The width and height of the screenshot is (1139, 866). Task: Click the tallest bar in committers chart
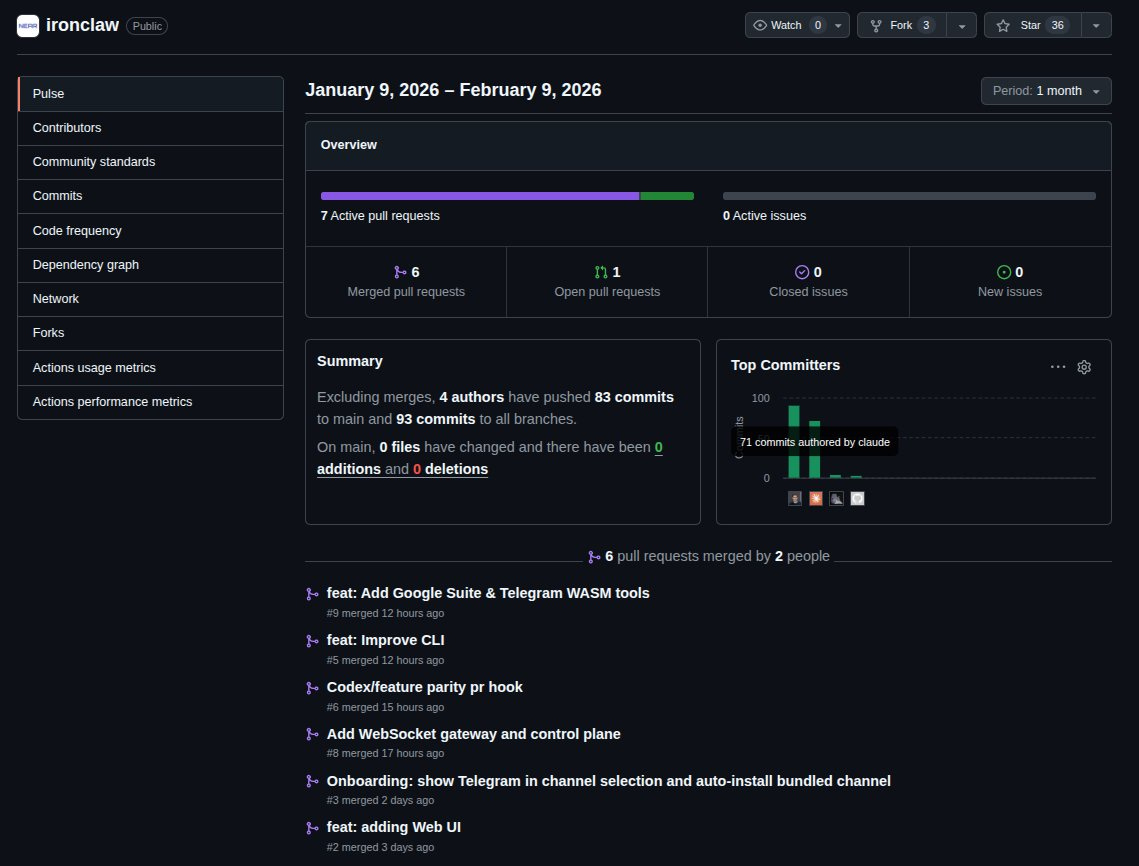[x=794, y=442]
